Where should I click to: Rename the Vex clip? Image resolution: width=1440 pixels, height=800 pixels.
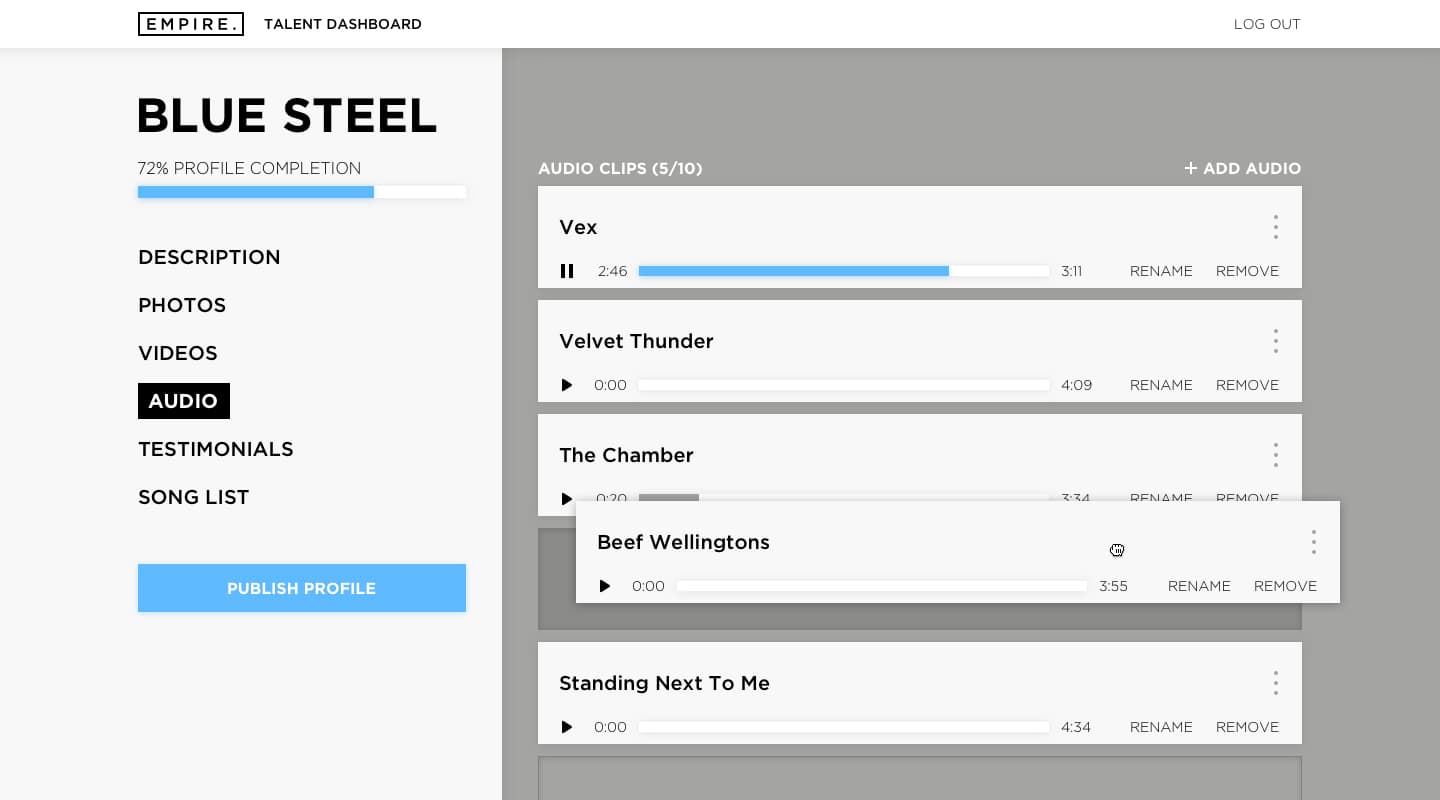[1161, 271]
